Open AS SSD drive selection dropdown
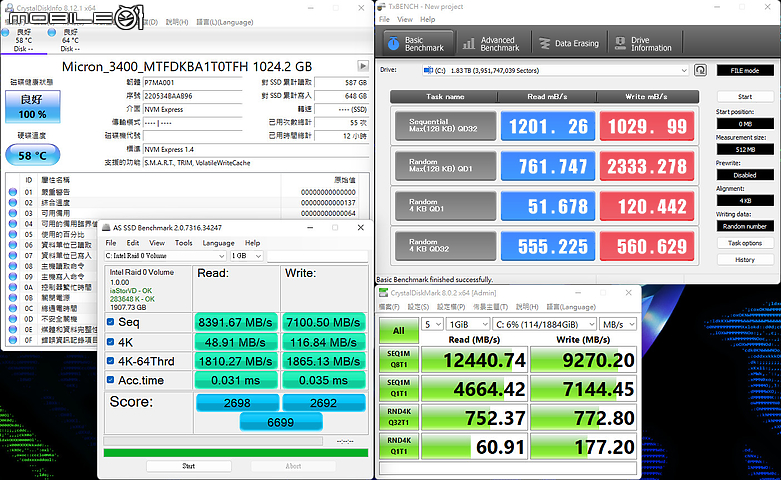This screenshot has height=480, width=781. pyautogui.click(x=165, y=255)
